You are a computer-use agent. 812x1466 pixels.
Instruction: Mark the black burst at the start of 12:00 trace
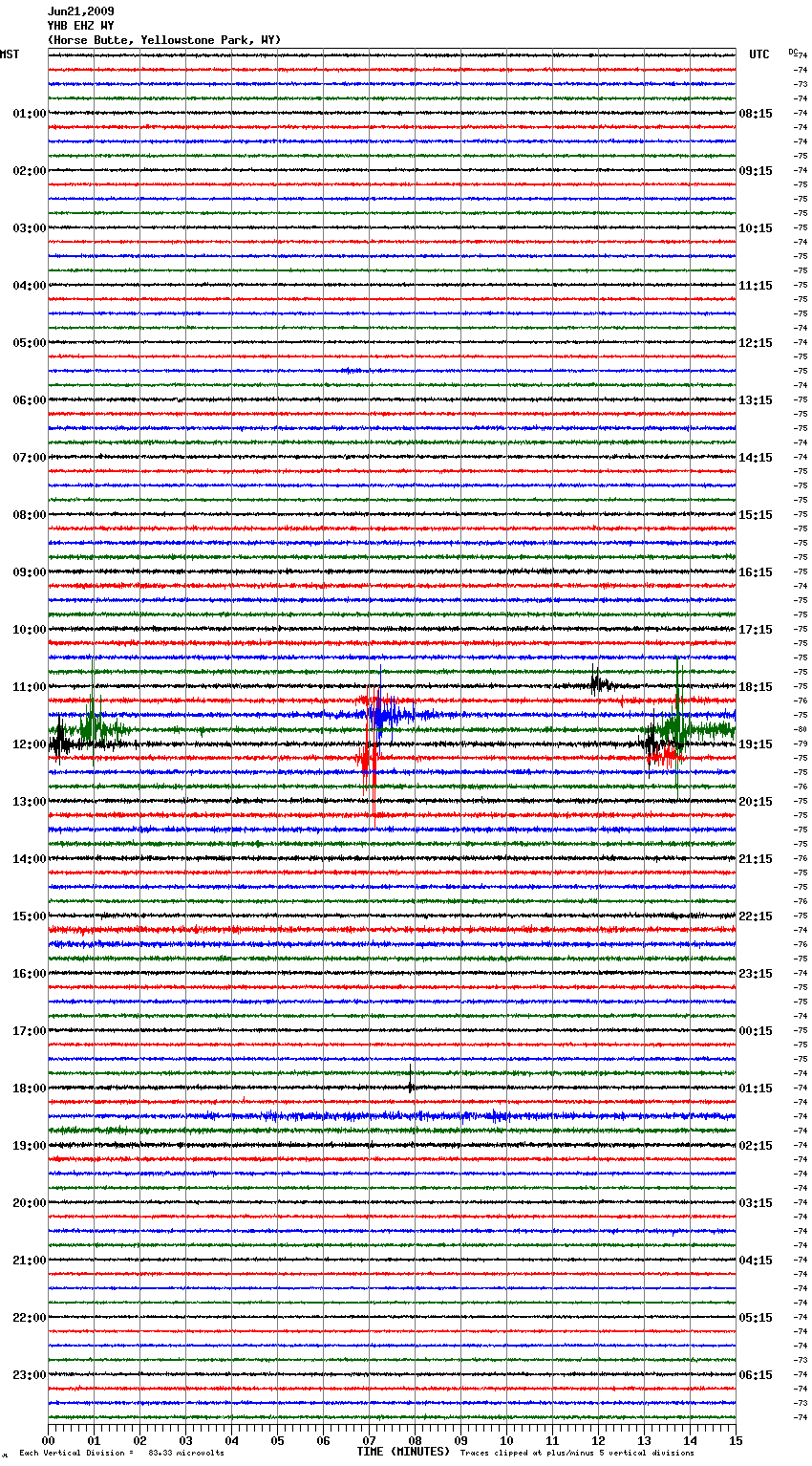pyautogui.click(x=60, y=741)
